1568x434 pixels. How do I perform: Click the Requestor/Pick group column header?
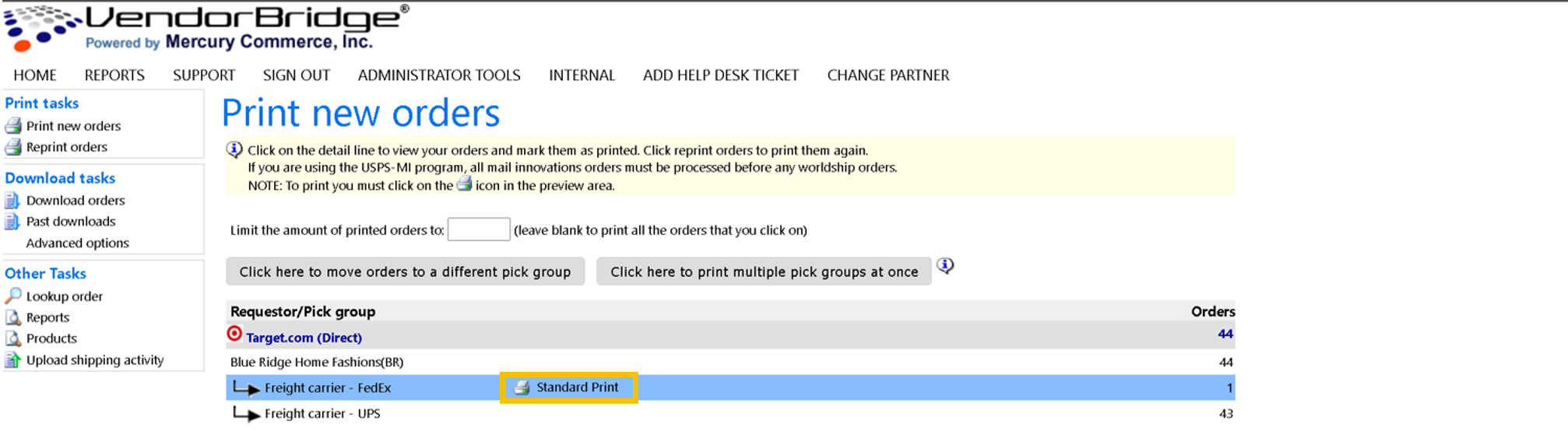(x=303, y=312)
